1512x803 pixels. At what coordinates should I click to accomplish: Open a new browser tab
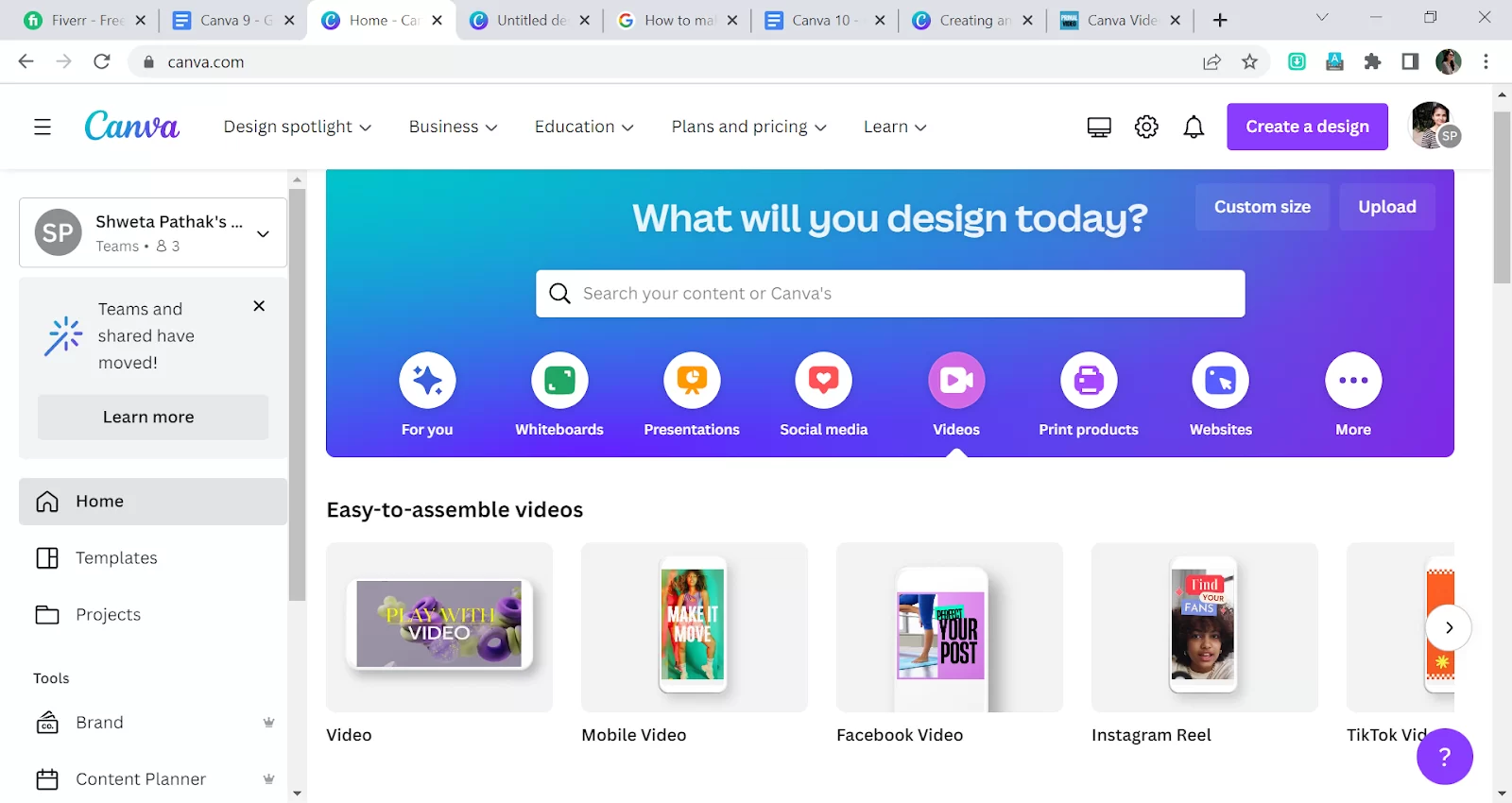coord(1220,20)
